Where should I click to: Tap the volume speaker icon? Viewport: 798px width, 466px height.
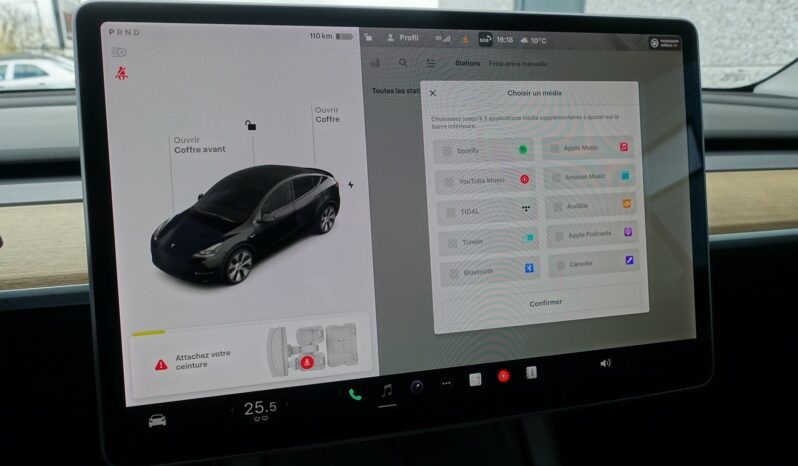click(605, 363)
